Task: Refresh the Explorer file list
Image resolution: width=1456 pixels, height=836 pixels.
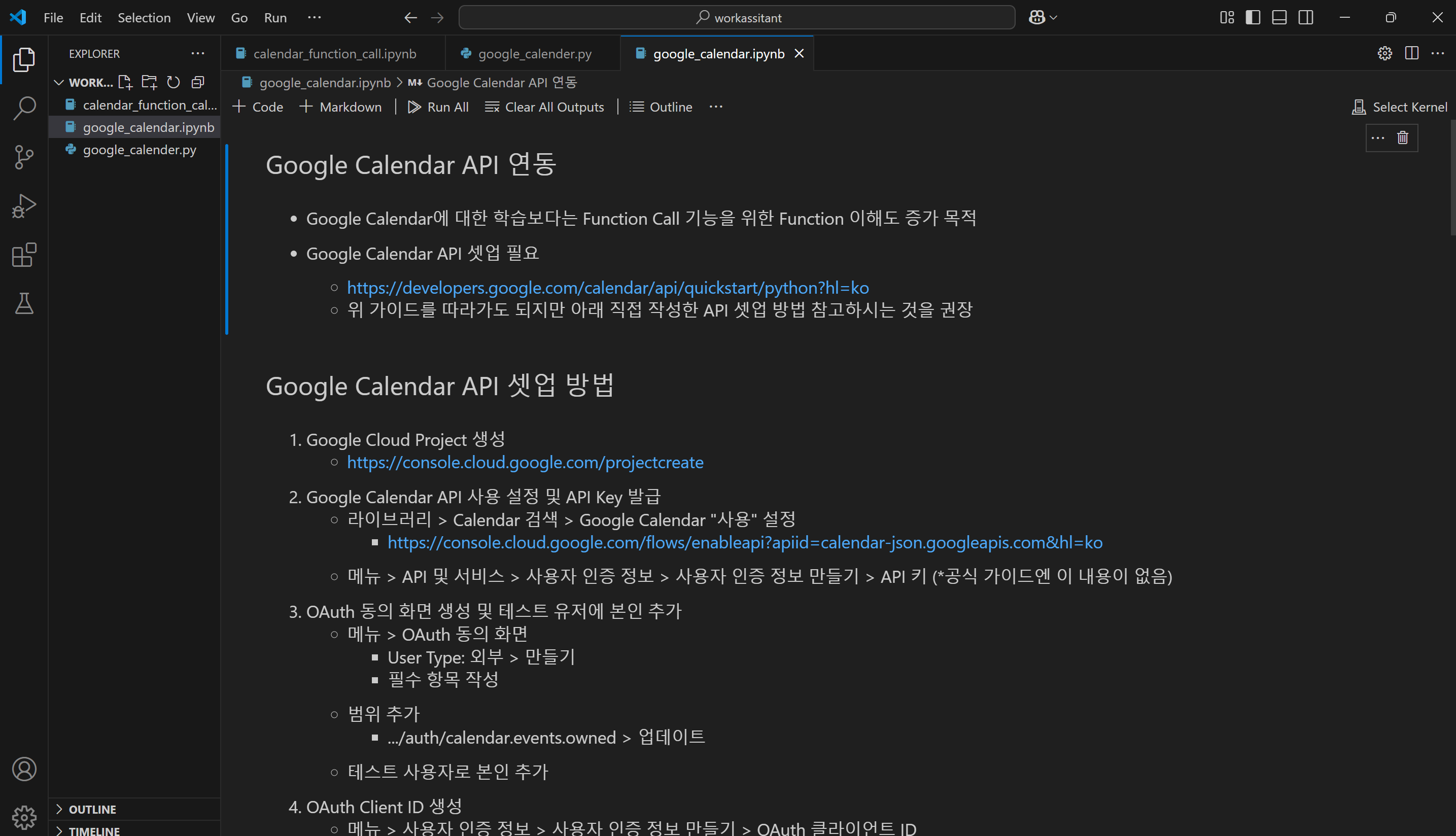Action: point(174,82)
